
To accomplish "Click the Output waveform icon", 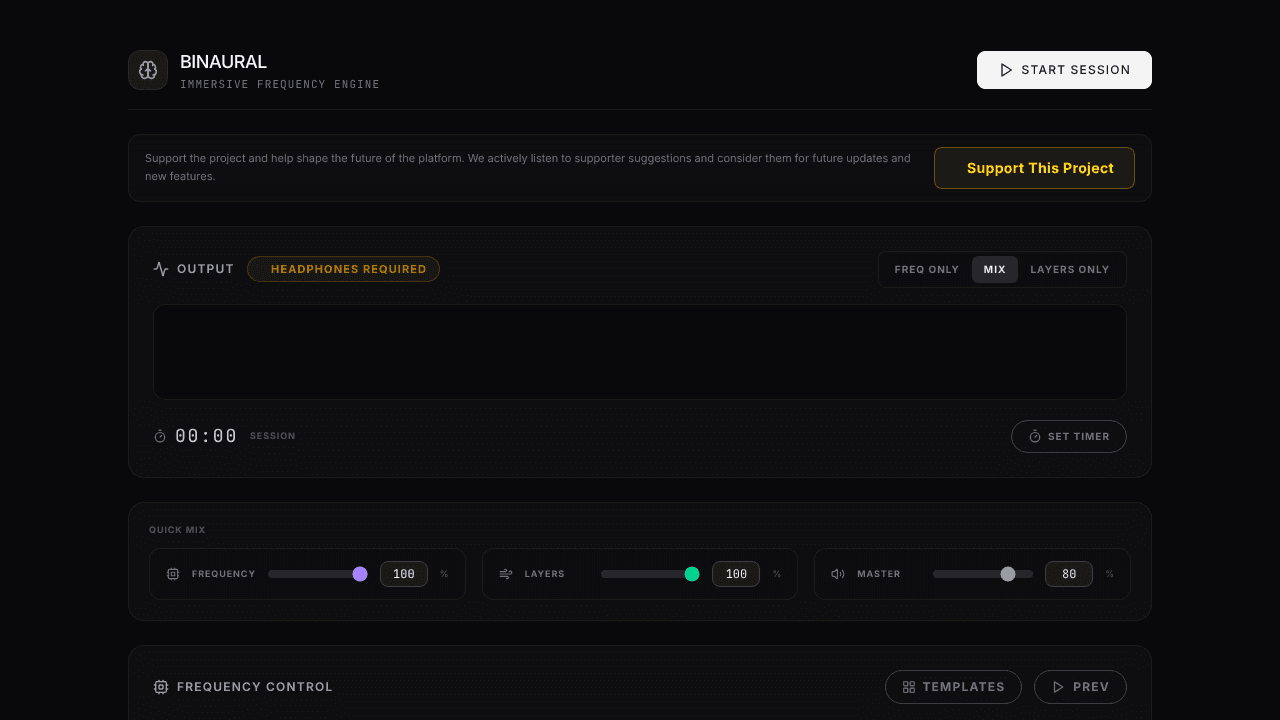I will [x=161, y=269].
